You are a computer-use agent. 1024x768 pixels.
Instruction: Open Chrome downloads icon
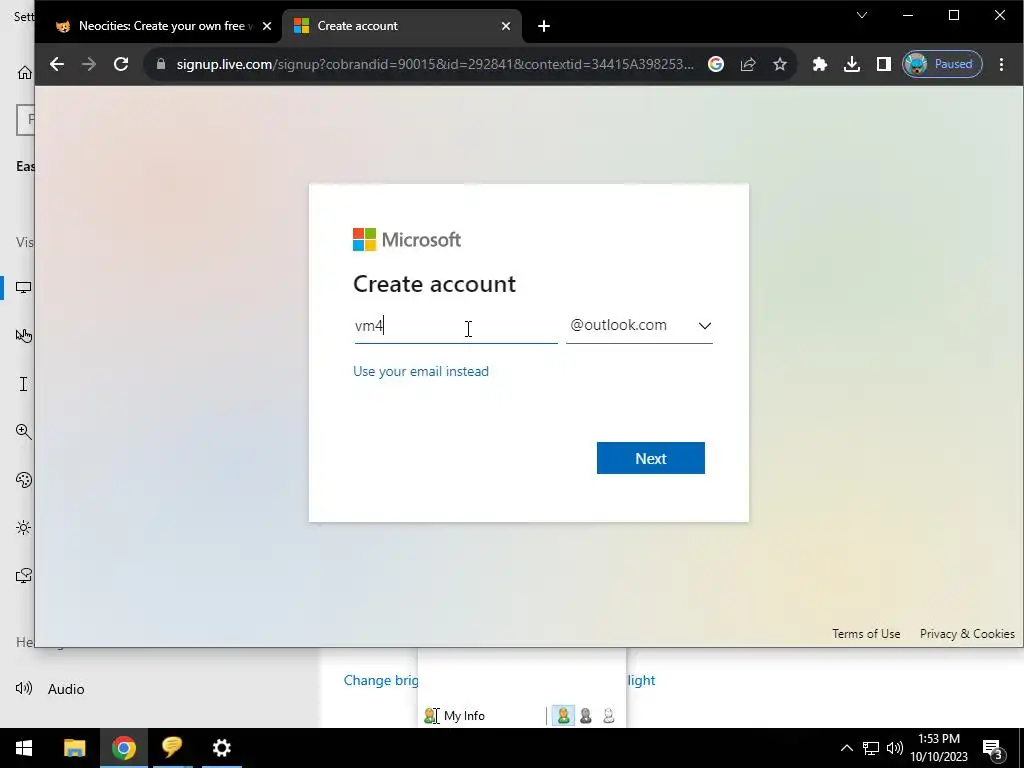[x=852, y=64]
